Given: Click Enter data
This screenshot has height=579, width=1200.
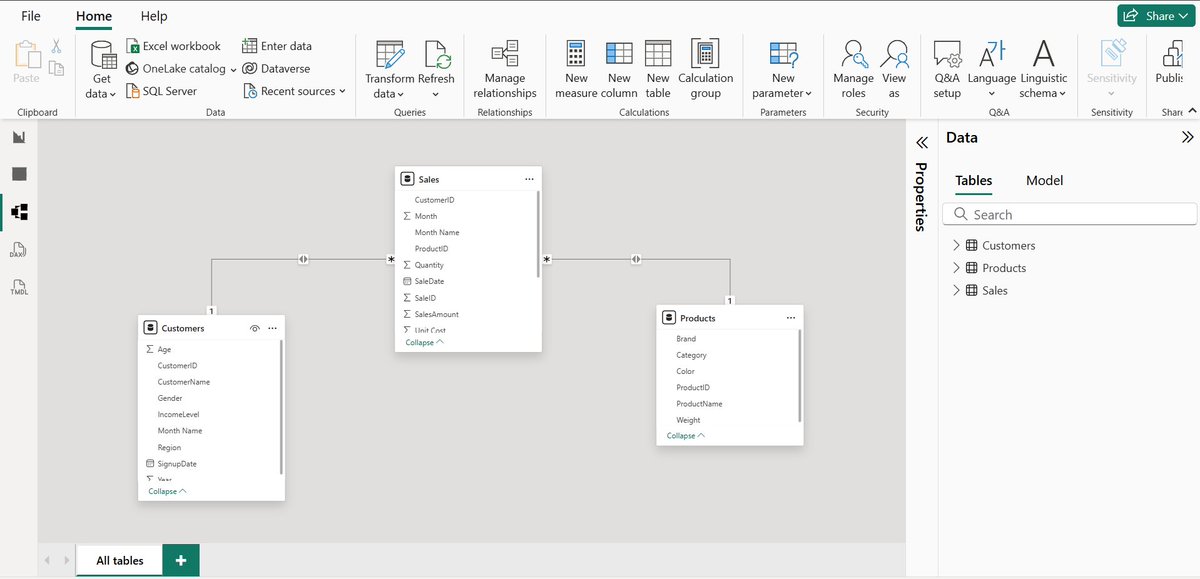Looking at the screenshot, I should pos(278,46).
